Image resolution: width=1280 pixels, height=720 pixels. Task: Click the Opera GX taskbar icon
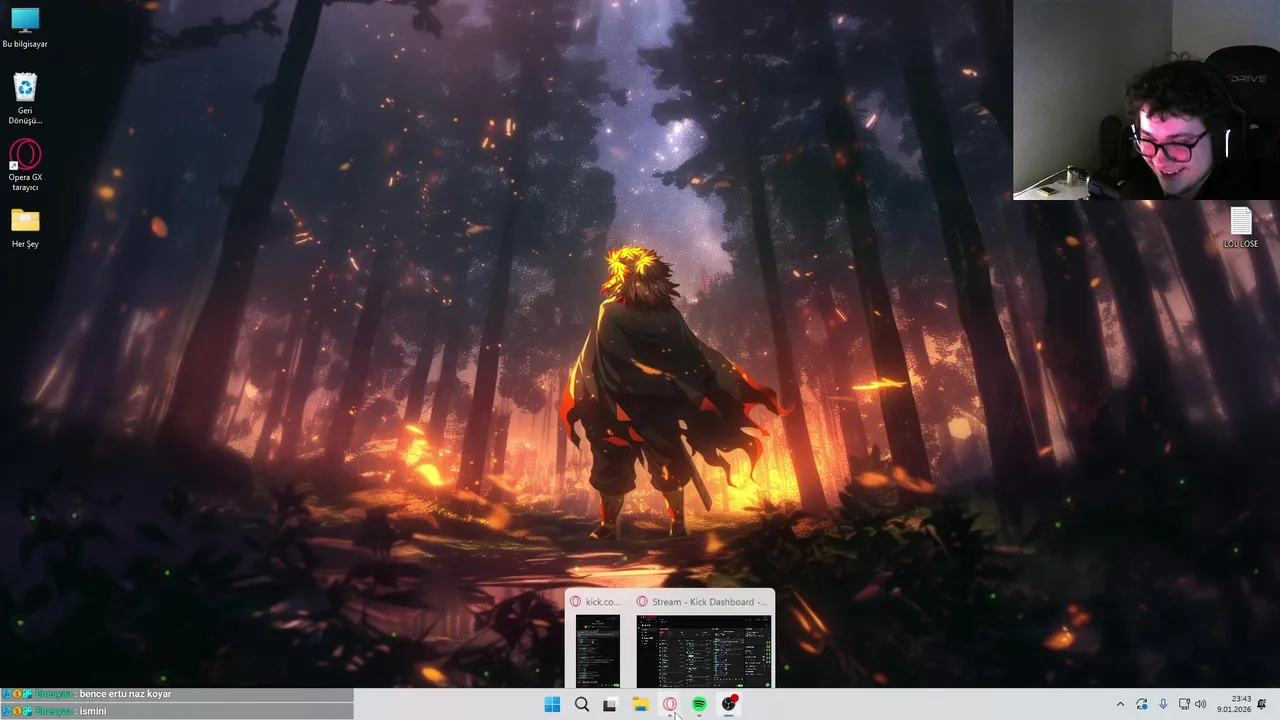point(669,705)
